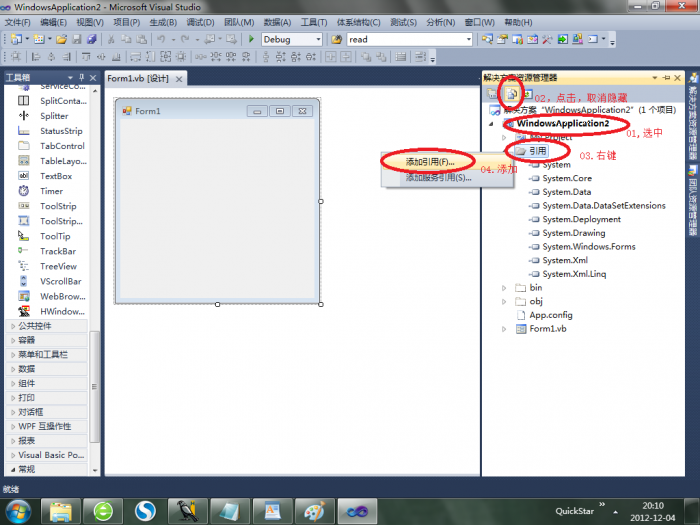Open the 工具(T) menu
The width and height of the screenshot is (700, 525).
pyautogui.click(x=314, y=22)
